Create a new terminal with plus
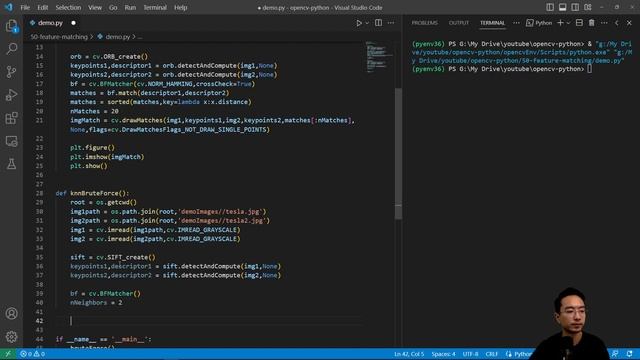Image resolution: width=640 pixels, height=360 pixels. pos(560,23)
